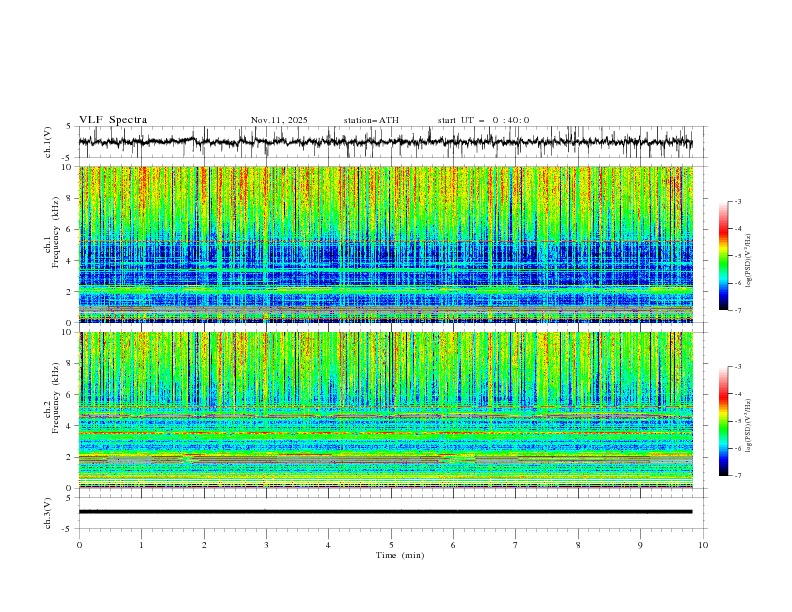792x612 pixels.
Task: Click time axis tick label "6"
Action: tap(453, 545)
